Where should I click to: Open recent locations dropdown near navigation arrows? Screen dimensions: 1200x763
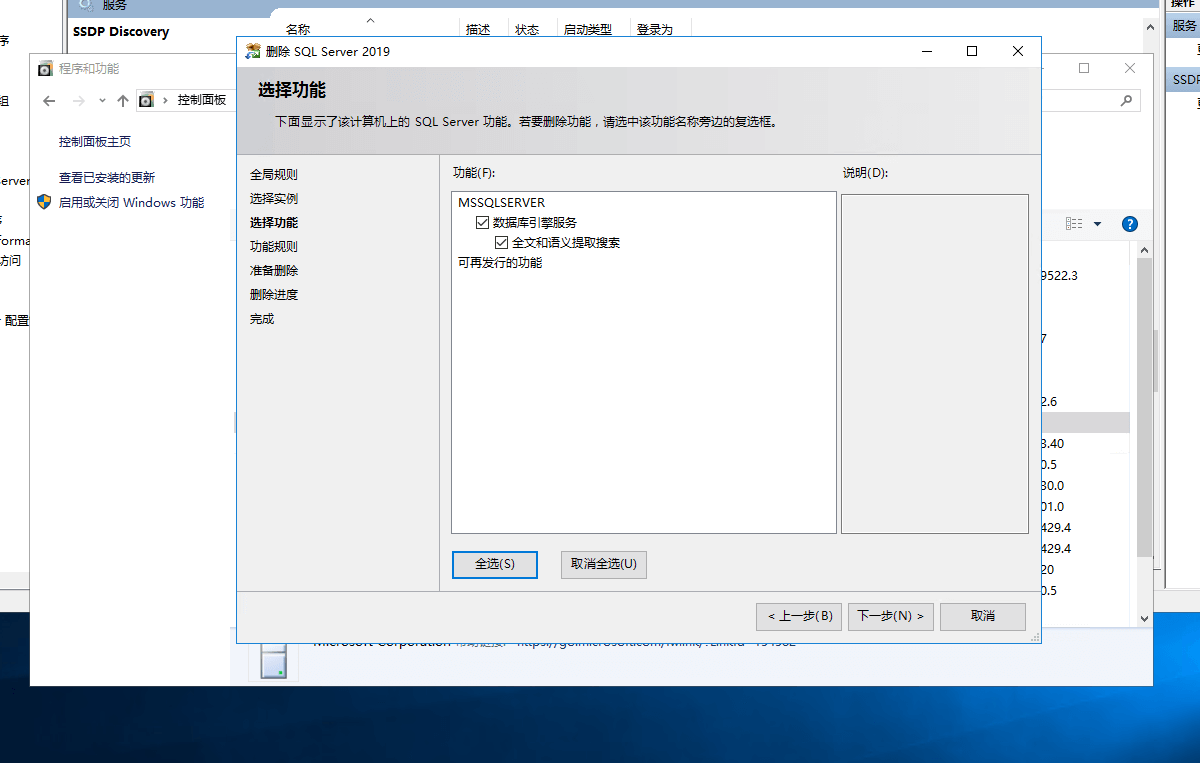102,100
